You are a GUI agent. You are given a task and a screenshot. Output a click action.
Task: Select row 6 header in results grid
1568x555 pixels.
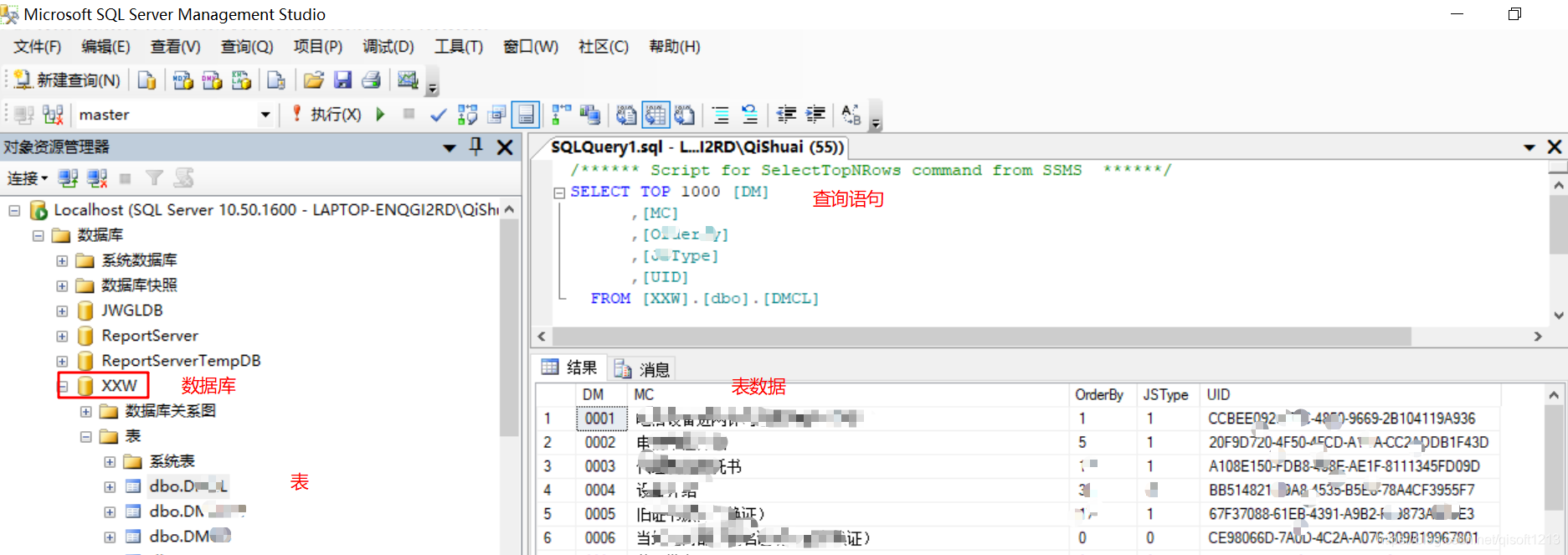(x=556, y=537)
